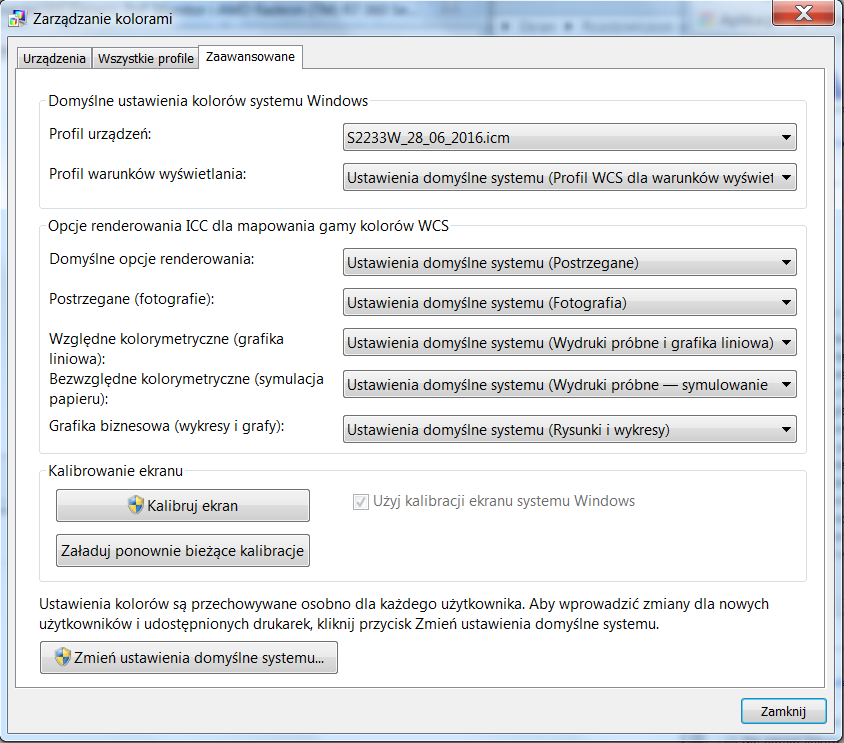Open Względne kolorymetryczne dropdown list
Screen dimensions: 844x743
coord(569,343)
